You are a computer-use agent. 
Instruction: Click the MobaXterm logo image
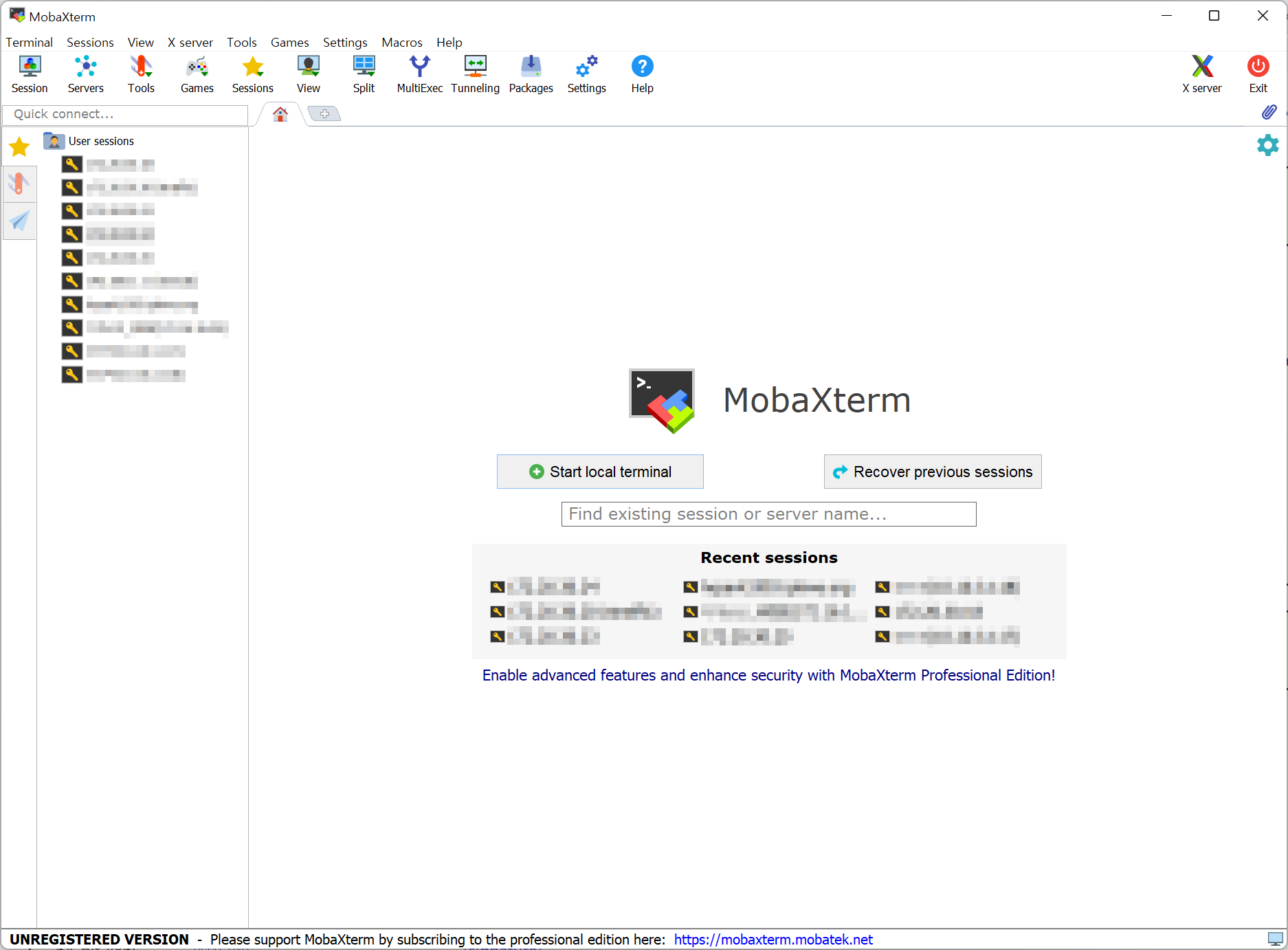[663, 401]
